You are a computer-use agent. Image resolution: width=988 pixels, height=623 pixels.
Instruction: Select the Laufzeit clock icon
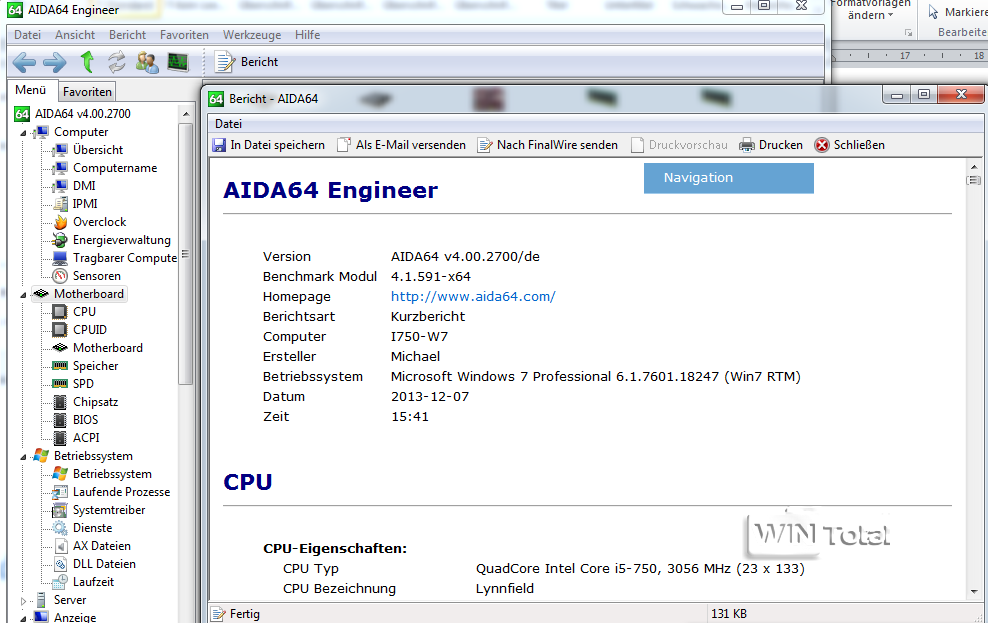[x=60, y=582]
